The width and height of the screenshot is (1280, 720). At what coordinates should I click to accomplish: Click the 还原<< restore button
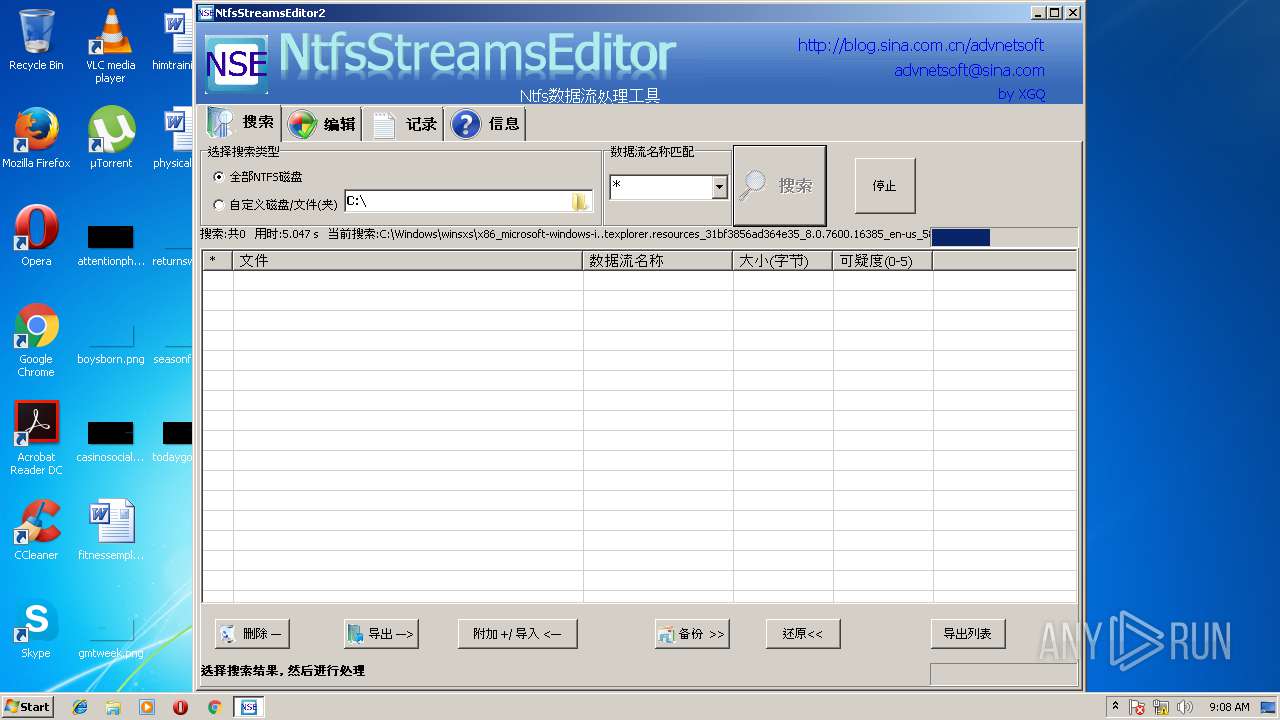click(803, 634)
